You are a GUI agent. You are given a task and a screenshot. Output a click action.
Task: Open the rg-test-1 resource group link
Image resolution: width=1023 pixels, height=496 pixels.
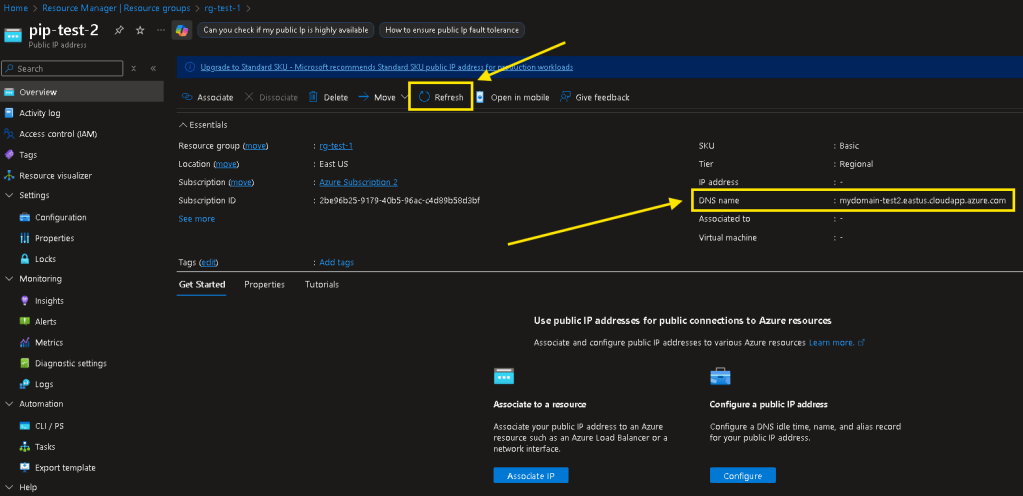tap(335, 146)
